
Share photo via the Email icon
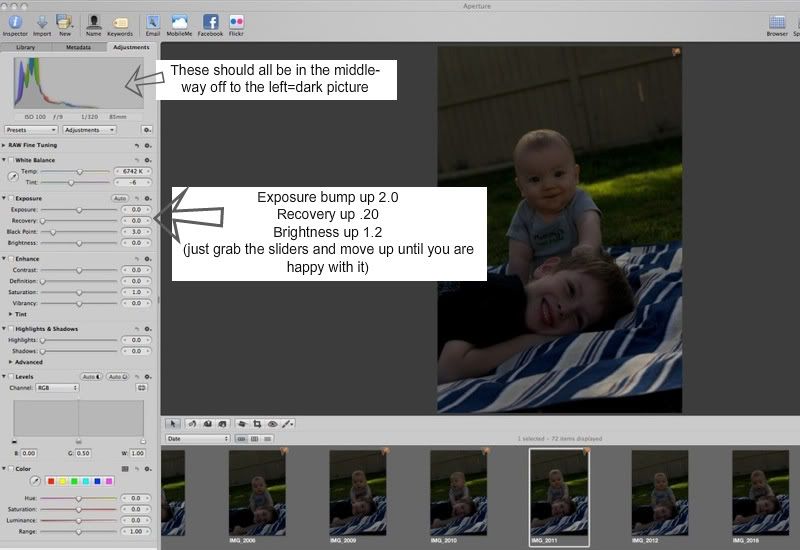click(x=153, y=21)
